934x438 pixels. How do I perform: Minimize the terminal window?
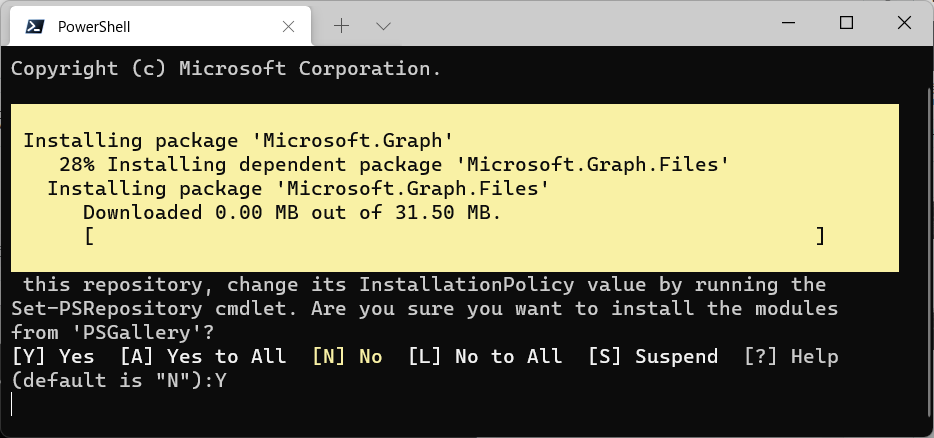click(789, 23)
